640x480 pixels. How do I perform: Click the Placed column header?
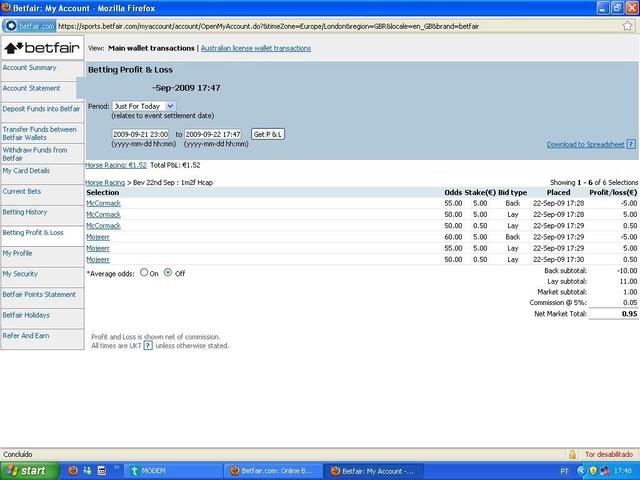click(x=558, y=193)
